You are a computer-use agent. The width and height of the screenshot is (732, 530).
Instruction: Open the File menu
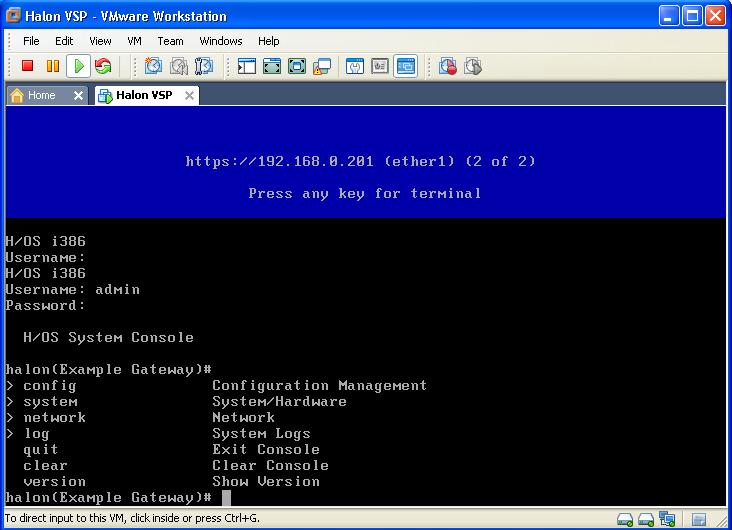pyautogui.click(x=31, y=41)
